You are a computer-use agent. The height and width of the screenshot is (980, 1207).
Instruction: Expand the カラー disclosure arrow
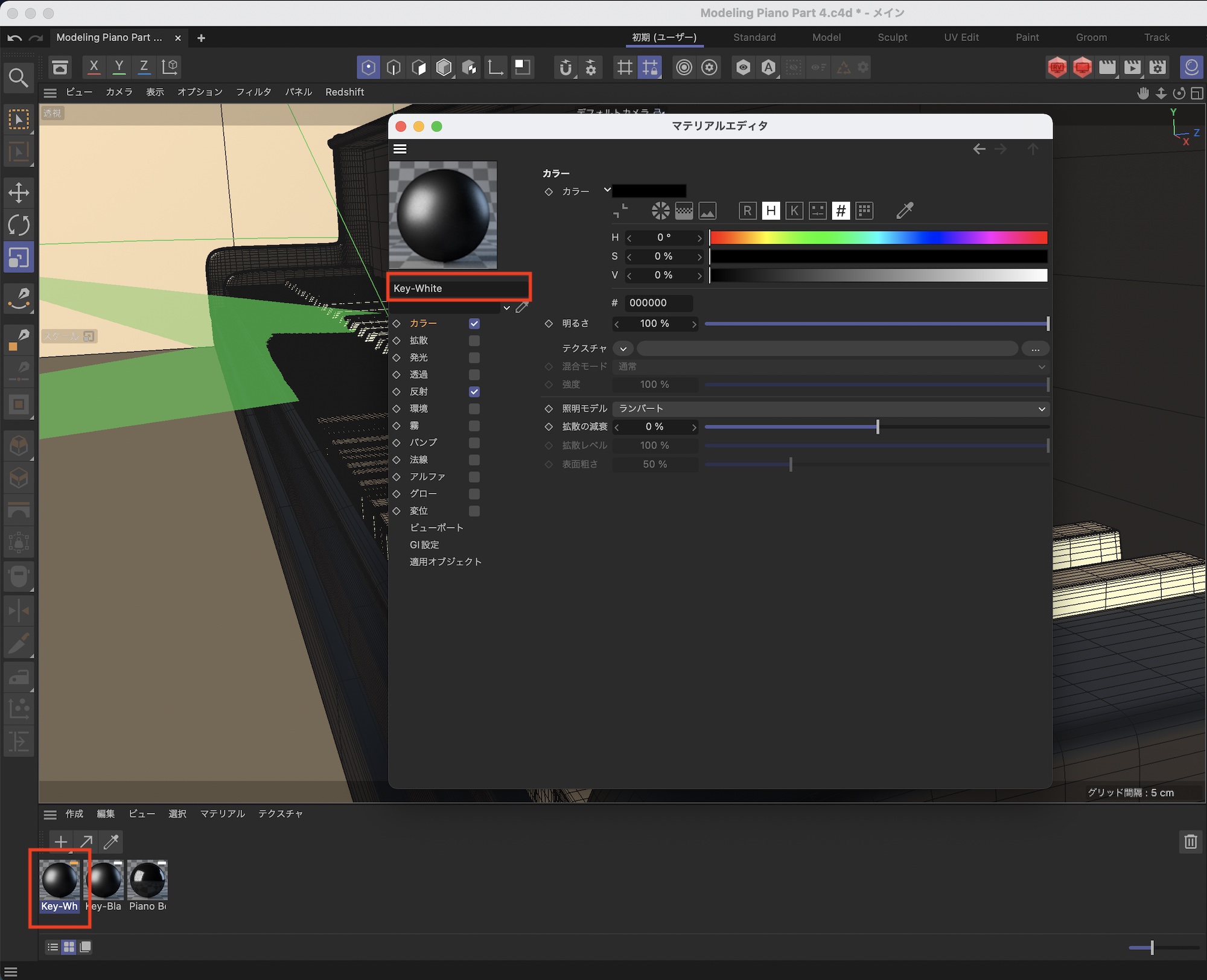[607, 190]
